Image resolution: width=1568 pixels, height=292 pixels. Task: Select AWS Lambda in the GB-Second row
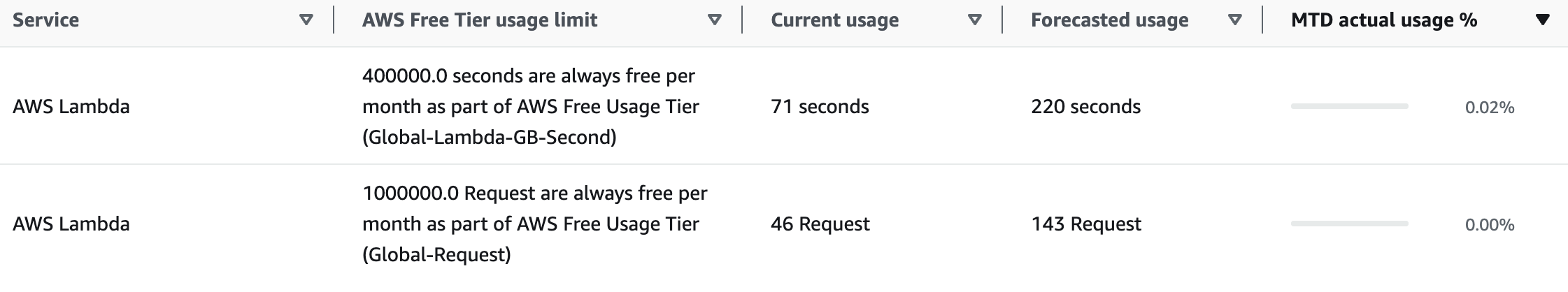point(71,107)
